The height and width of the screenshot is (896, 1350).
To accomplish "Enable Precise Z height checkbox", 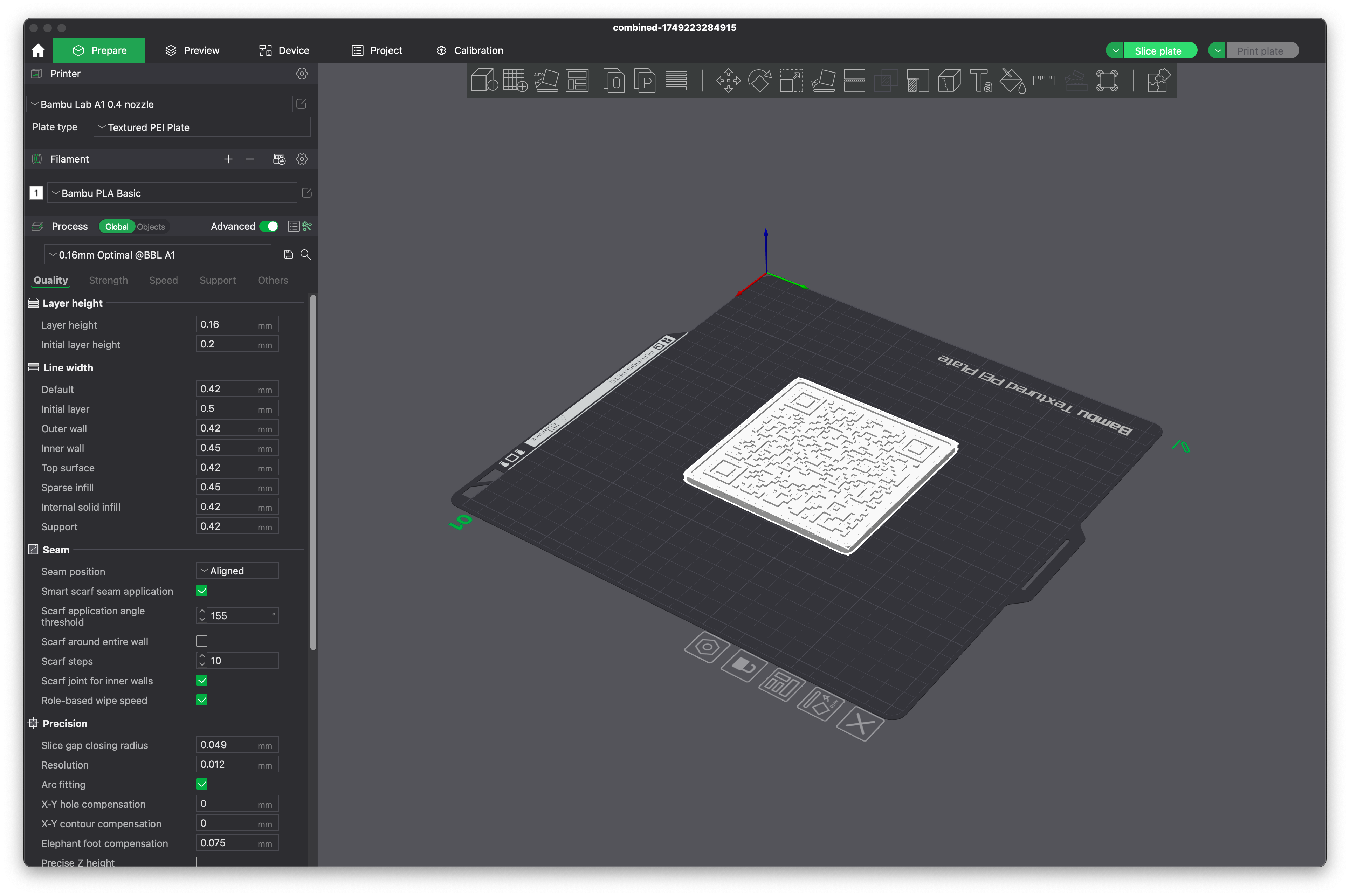I will tap(202, 862).
